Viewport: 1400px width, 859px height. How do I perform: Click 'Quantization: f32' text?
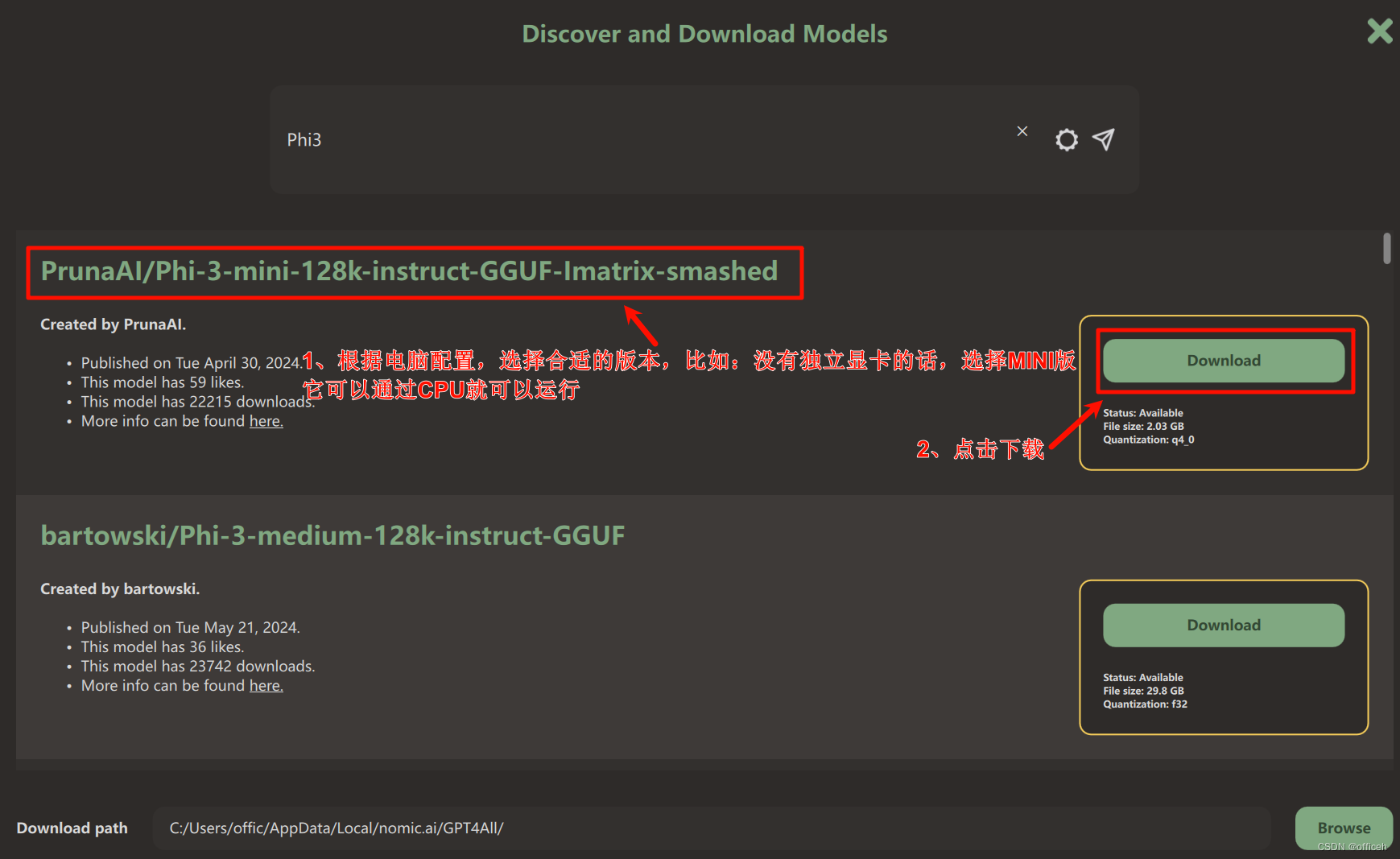point(1145,704)
